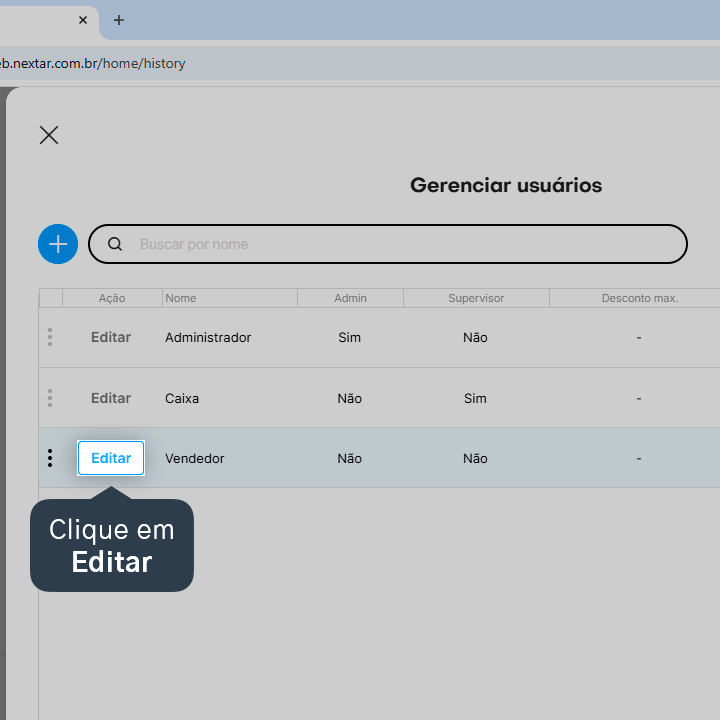This screenshot has width=720, height=720.
Task: Open the three-dot menu for Administrador row
Action: coord(50,337)
